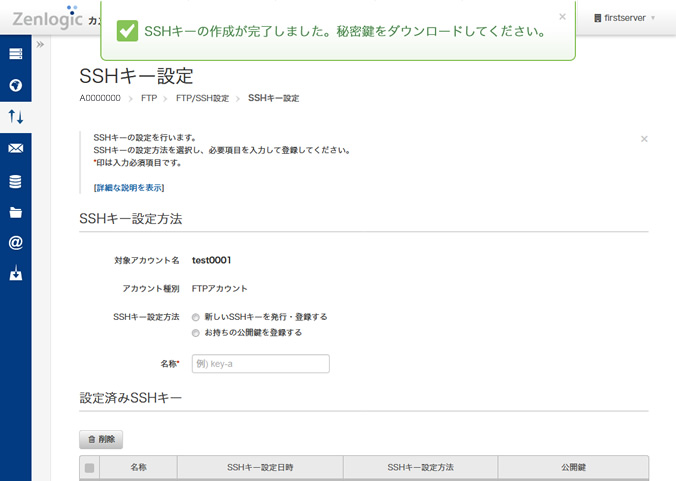Screen dimensions: 676x481
Task: Sort by 名称 column header
Action: 138,467
